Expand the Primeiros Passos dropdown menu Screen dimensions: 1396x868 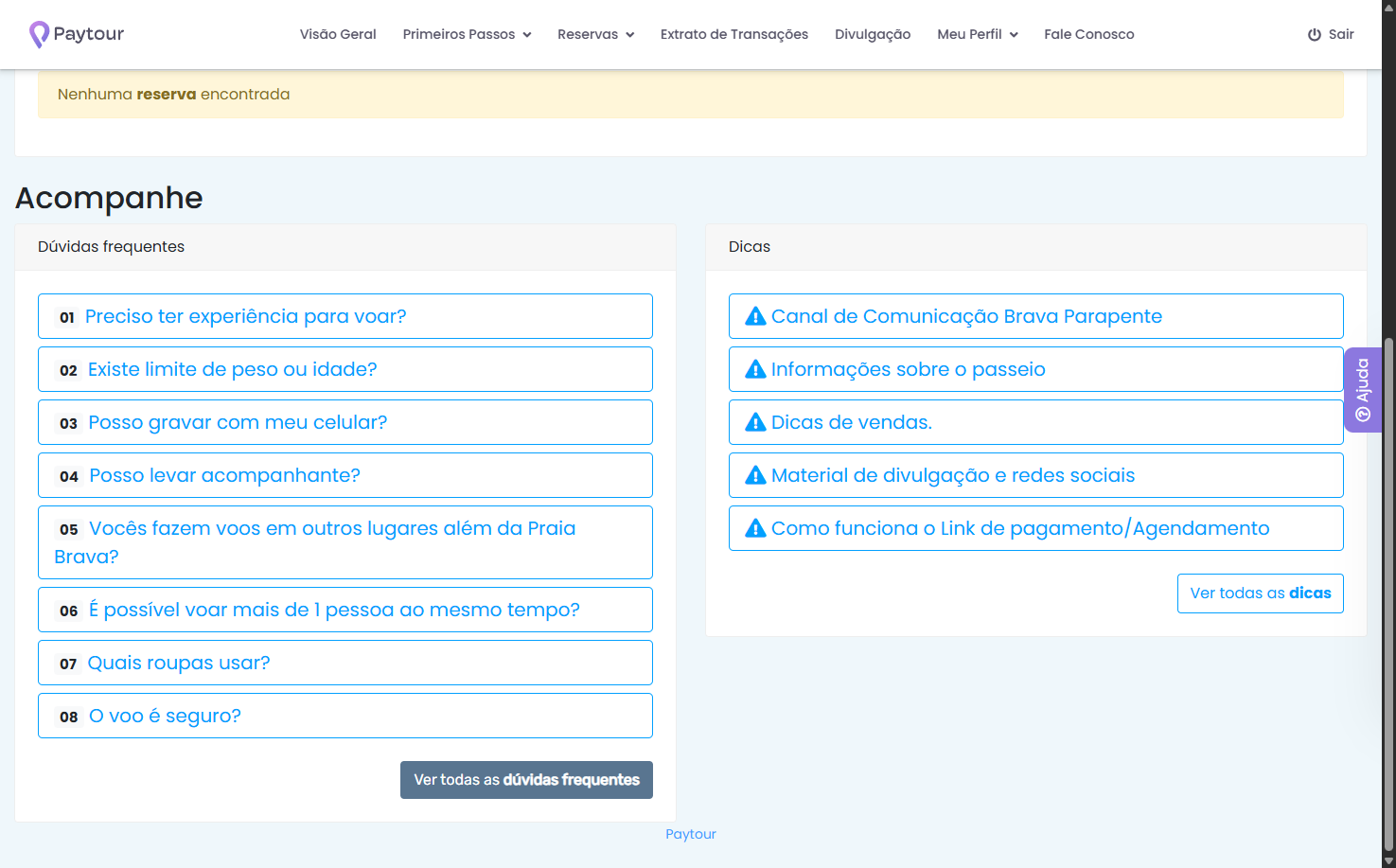tap(467, 34)
